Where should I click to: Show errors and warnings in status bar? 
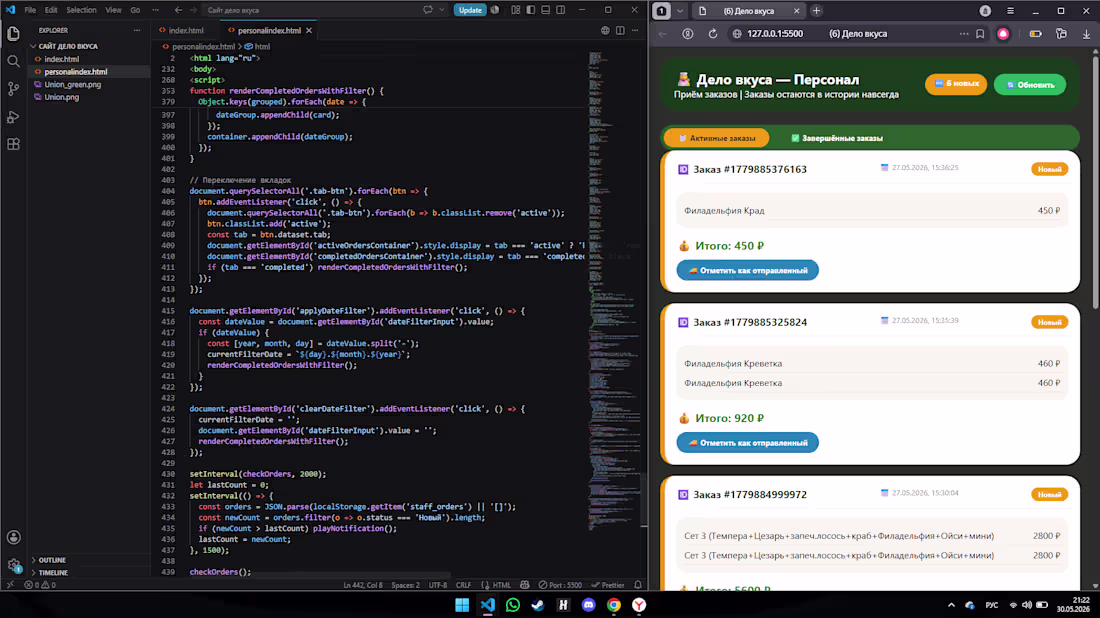(40, 584)
